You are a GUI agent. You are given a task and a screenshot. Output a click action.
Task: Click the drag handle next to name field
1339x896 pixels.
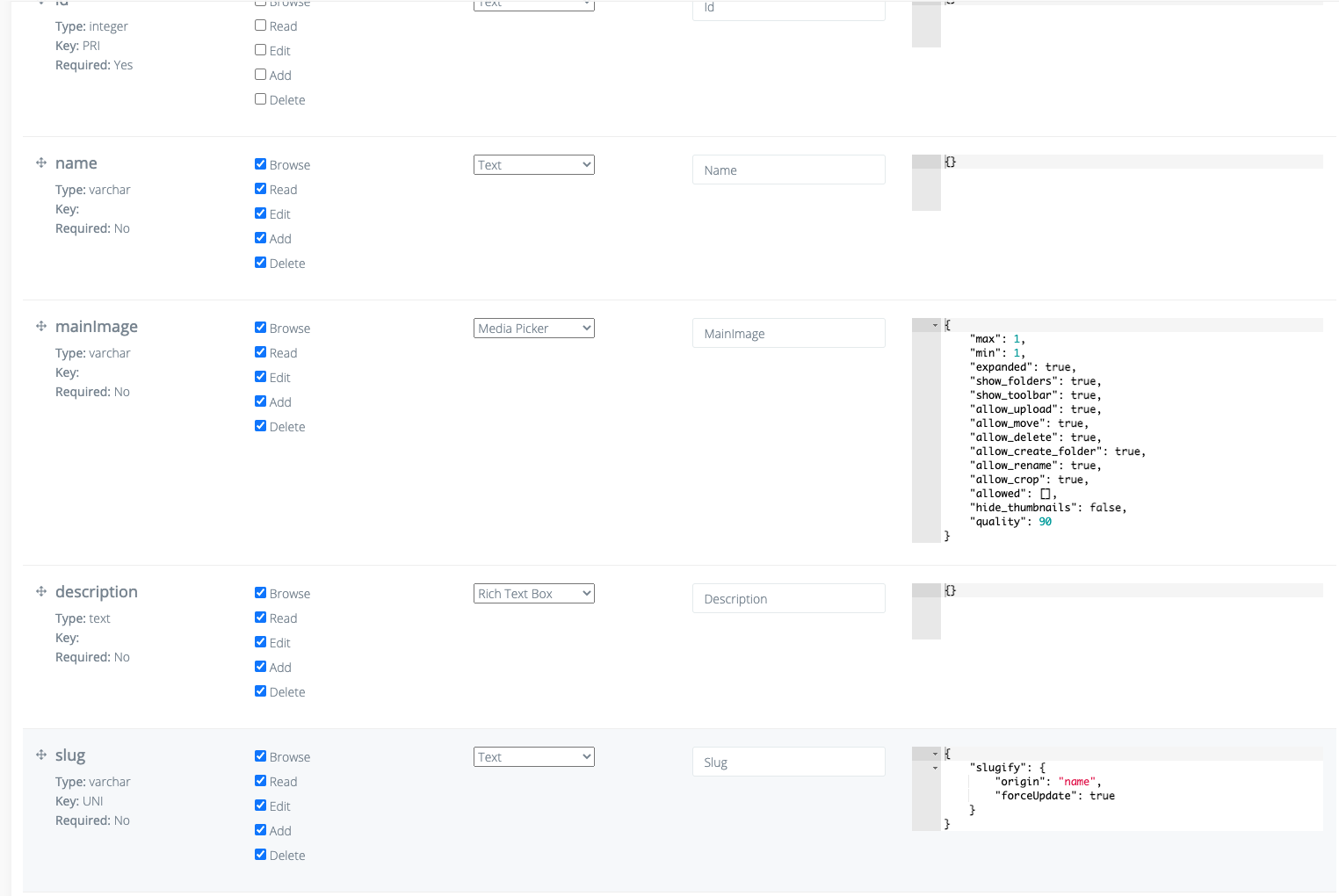(x=40, y=163)
